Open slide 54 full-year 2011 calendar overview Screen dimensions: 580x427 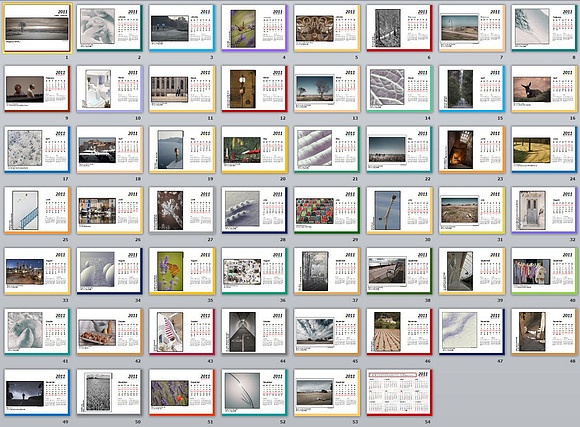tap(399, 392)
